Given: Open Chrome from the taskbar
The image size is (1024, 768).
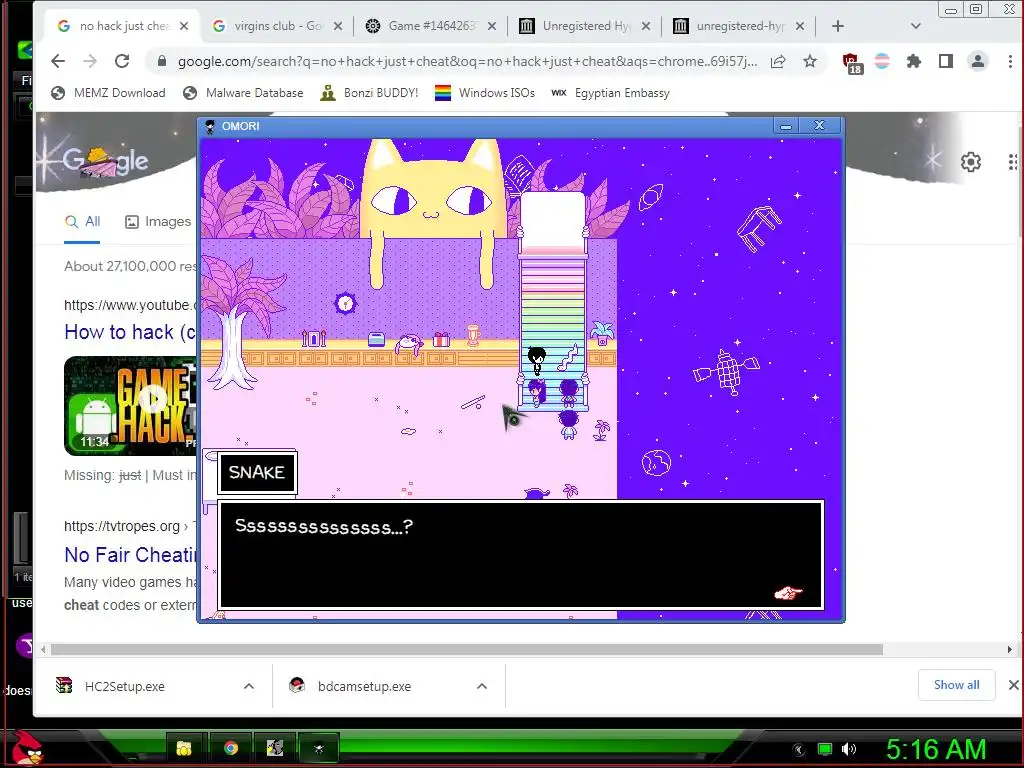Looking at the screenshot, I should click(x=231, y=748).
